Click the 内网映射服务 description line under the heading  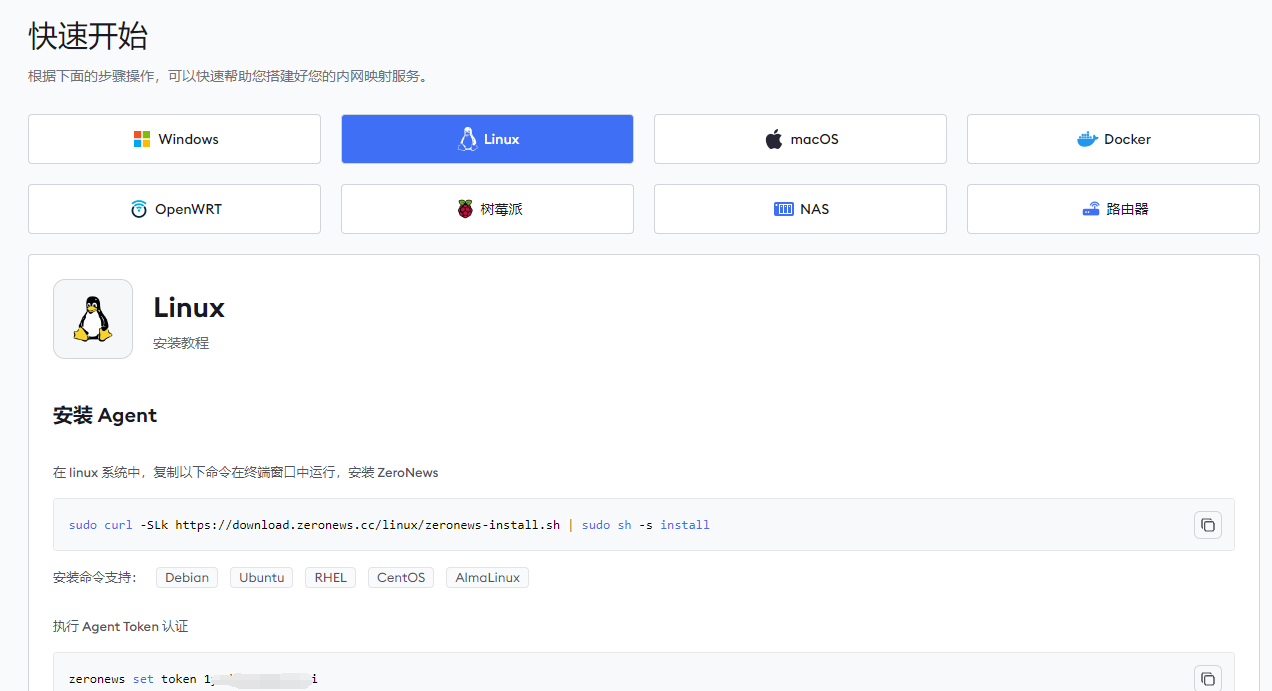[228, 76]
